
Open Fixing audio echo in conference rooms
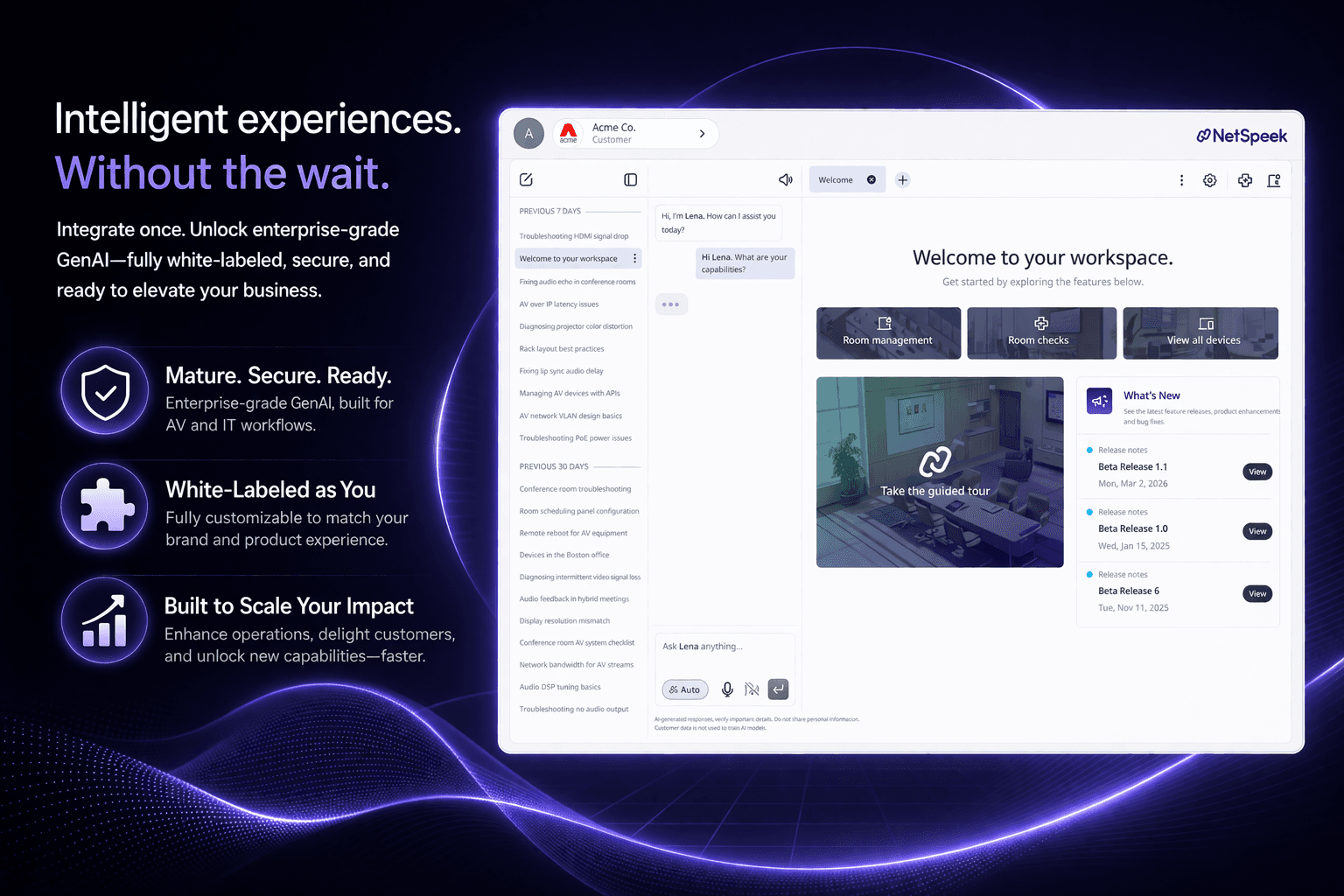coord(577,282)
